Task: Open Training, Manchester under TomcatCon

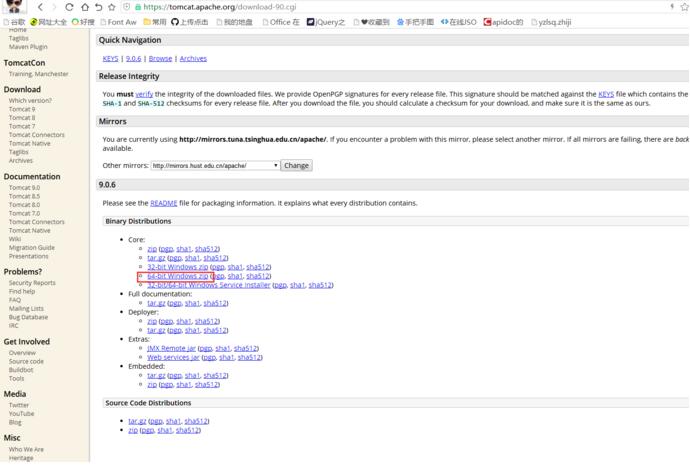Action: [x=38, y=74]
